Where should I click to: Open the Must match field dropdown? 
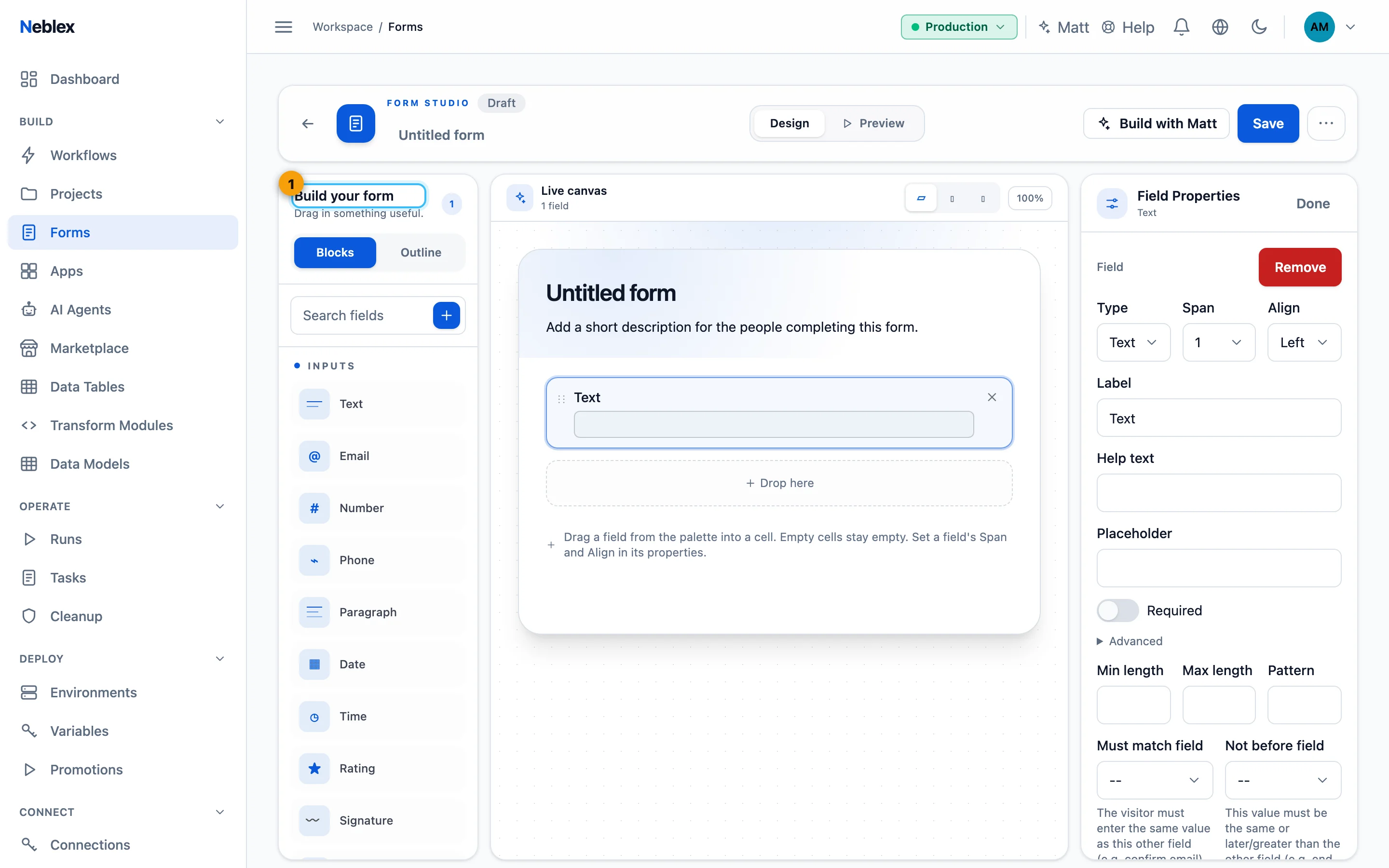1154,780
